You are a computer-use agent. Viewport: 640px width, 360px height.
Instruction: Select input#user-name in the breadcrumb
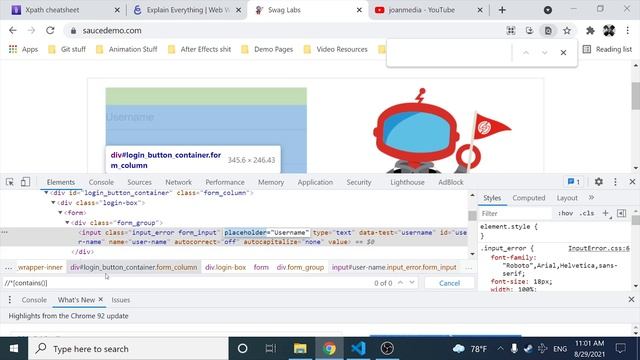click(394, 267)
